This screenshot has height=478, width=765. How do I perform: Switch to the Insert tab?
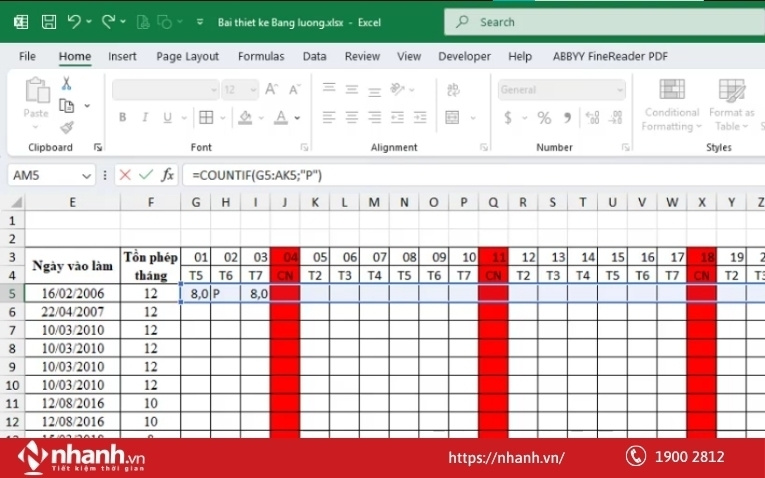[122, 56]
